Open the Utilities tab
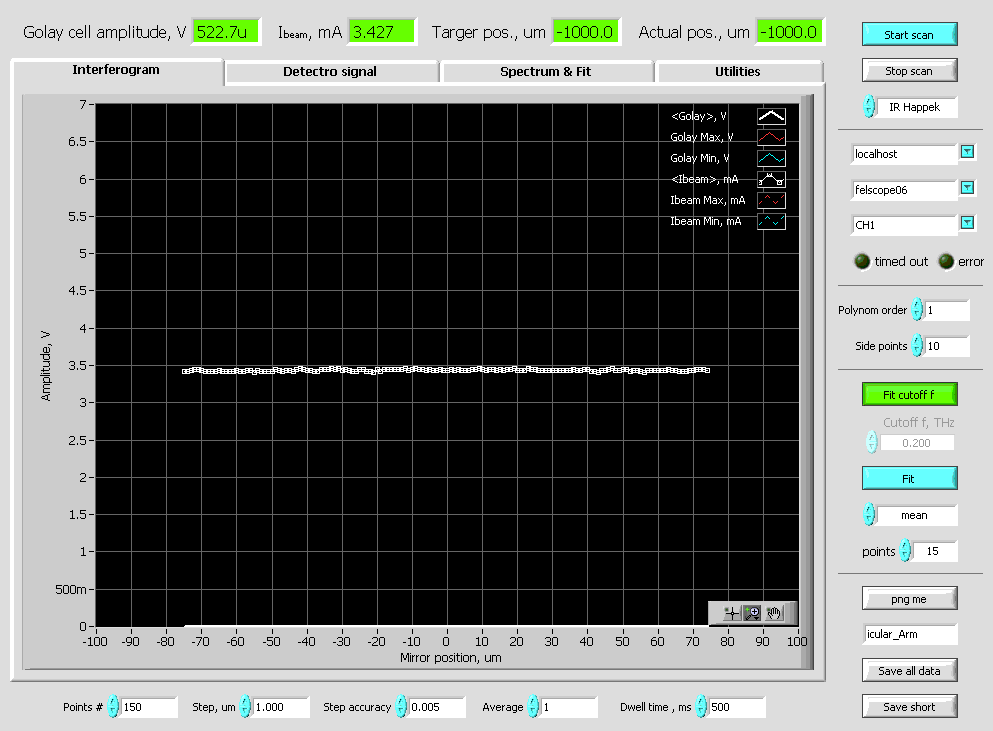The height and width of the screenshot is (731, 993). pos(738,72)
